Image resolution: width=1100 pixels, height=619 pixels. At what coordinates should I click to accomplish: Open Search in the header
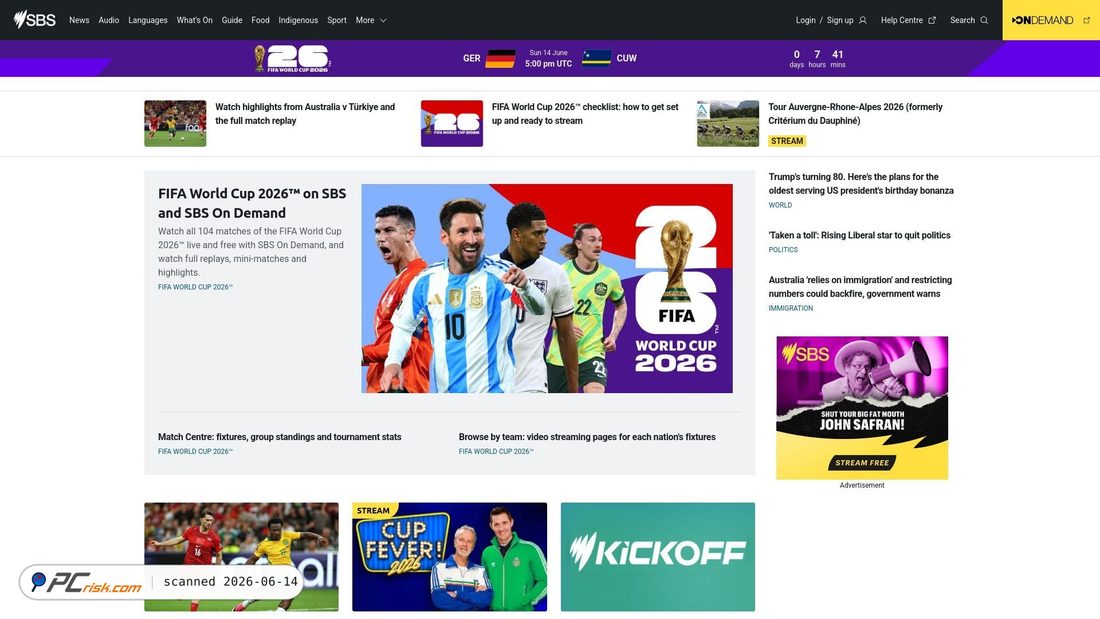pyautogui.click(x=962, y=20)
